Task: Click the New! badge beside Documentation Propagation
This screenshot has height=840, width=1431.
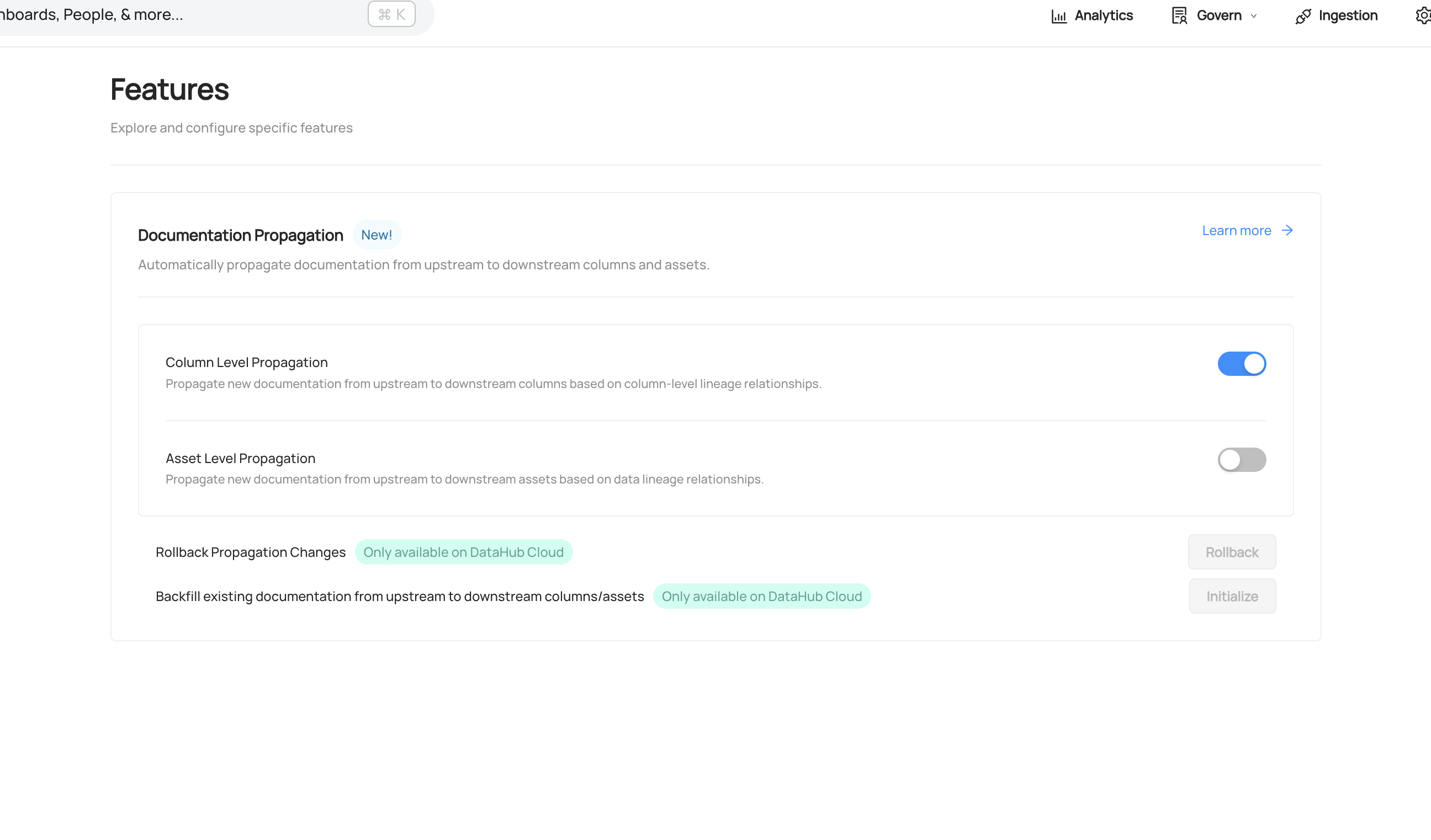Action: pyautogui.click(x=377, y=235)
